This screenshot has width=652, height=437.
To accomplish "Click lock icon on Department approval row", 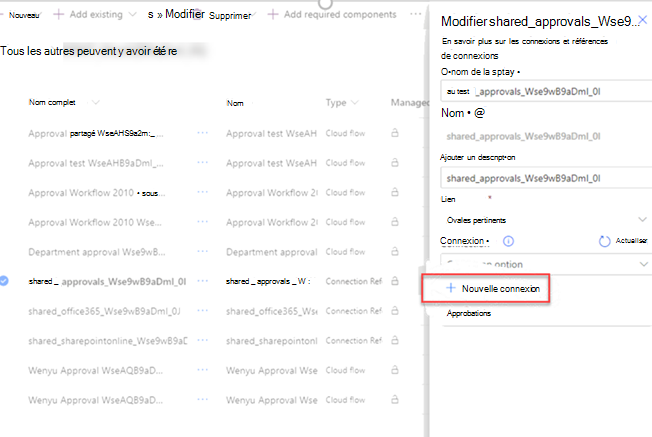I will [395, 252].
